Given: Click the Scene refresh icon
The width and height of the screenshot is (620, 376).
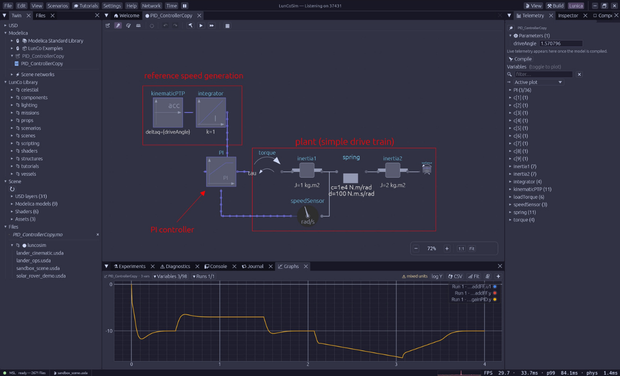Looking at the screenshot, I should [12, 189].
